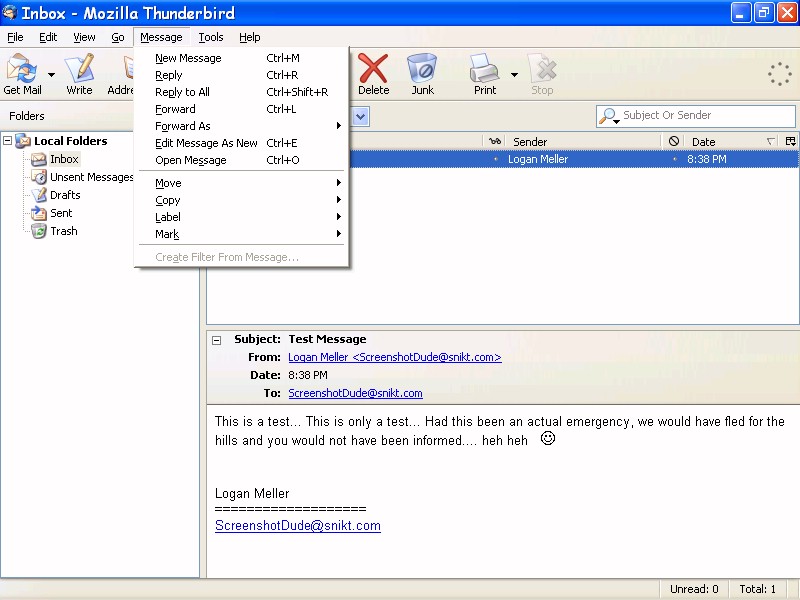Expand the Mark submenu
This screenshot has height=600, width=800.
[242, 234]
